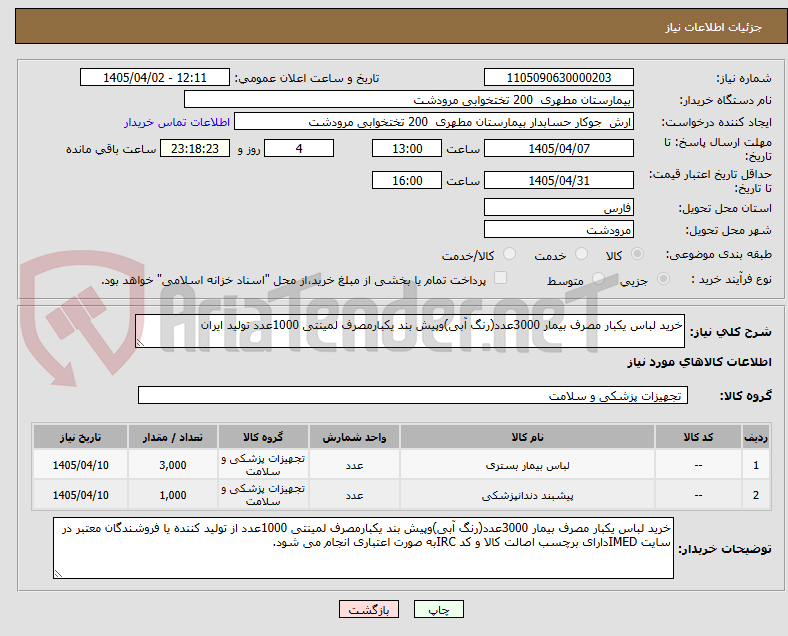
Task: Click the اطلاعات کالاهای مورد نیاز heading
Action: (x=699, y=362)
